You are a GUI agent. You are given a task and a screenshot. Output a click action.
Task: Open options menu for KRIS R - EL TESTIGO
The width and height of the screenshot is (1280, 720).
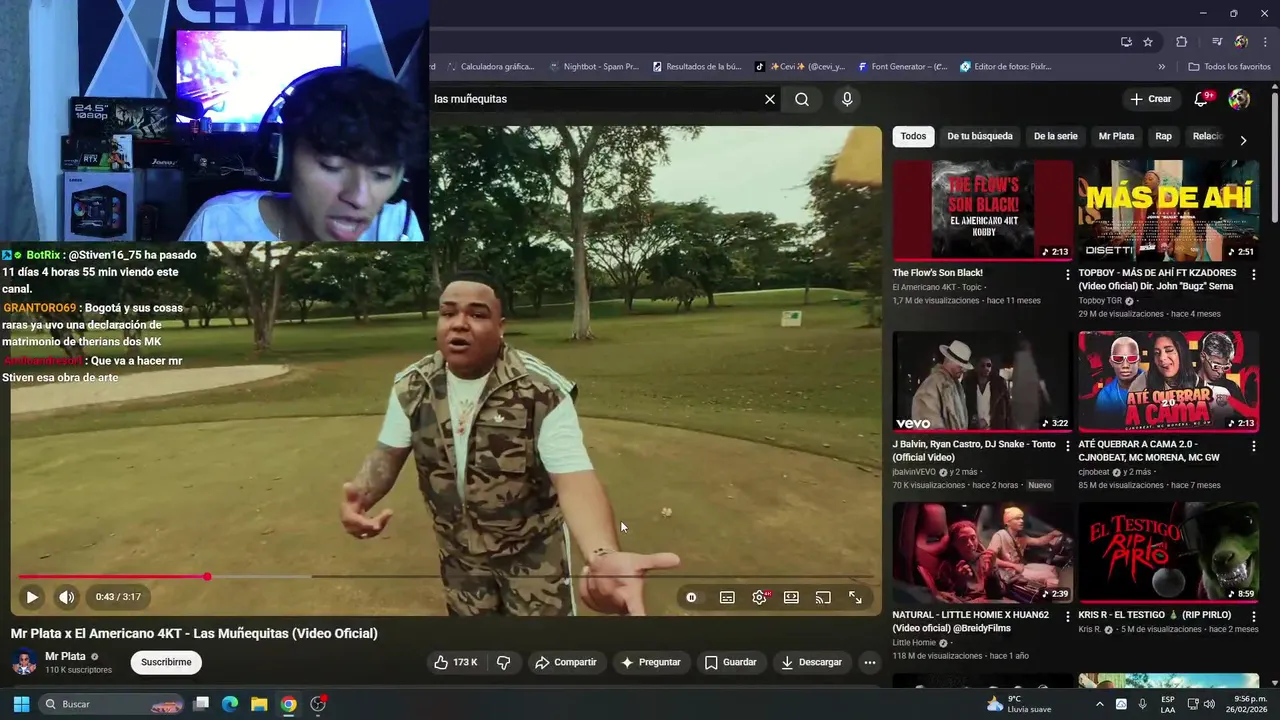[1253, 617]
